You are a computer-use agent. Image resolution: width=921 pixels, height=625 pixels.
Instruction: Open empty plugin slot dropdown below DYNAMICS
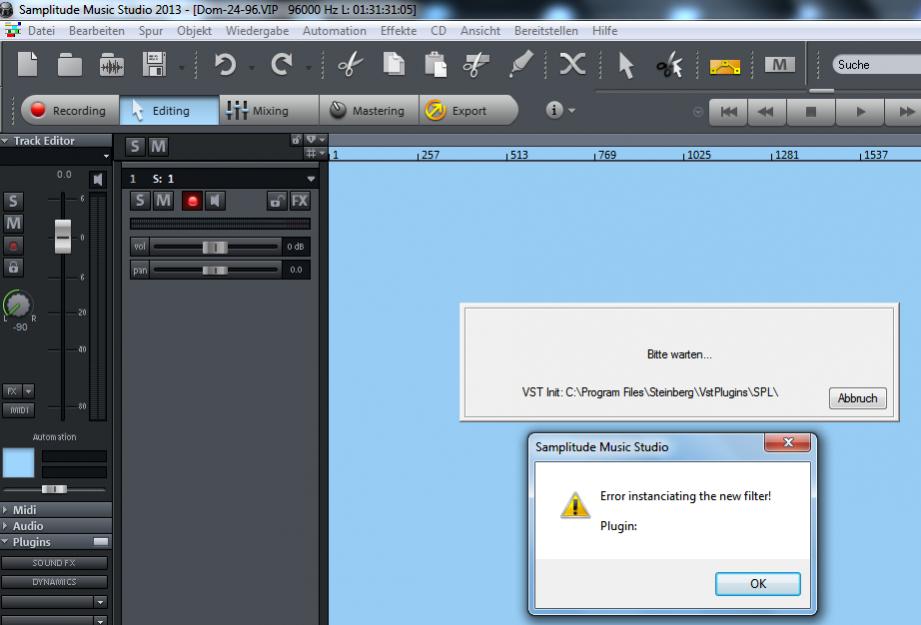(100, 602)
